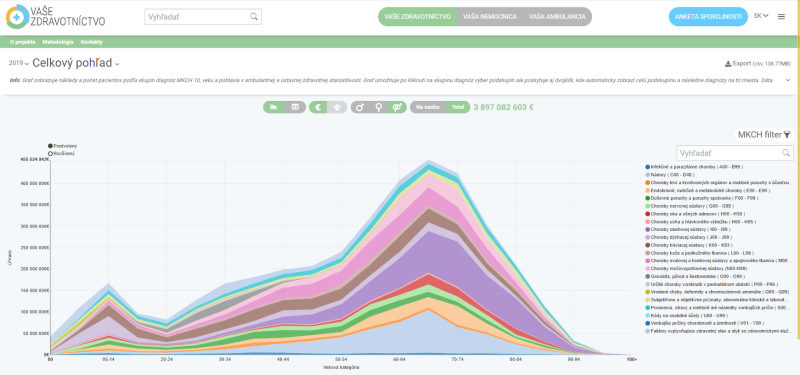Click Subjektívne a objektívne príznaky legend entry
Screen dimensions: 800x375
click(718, 300)
